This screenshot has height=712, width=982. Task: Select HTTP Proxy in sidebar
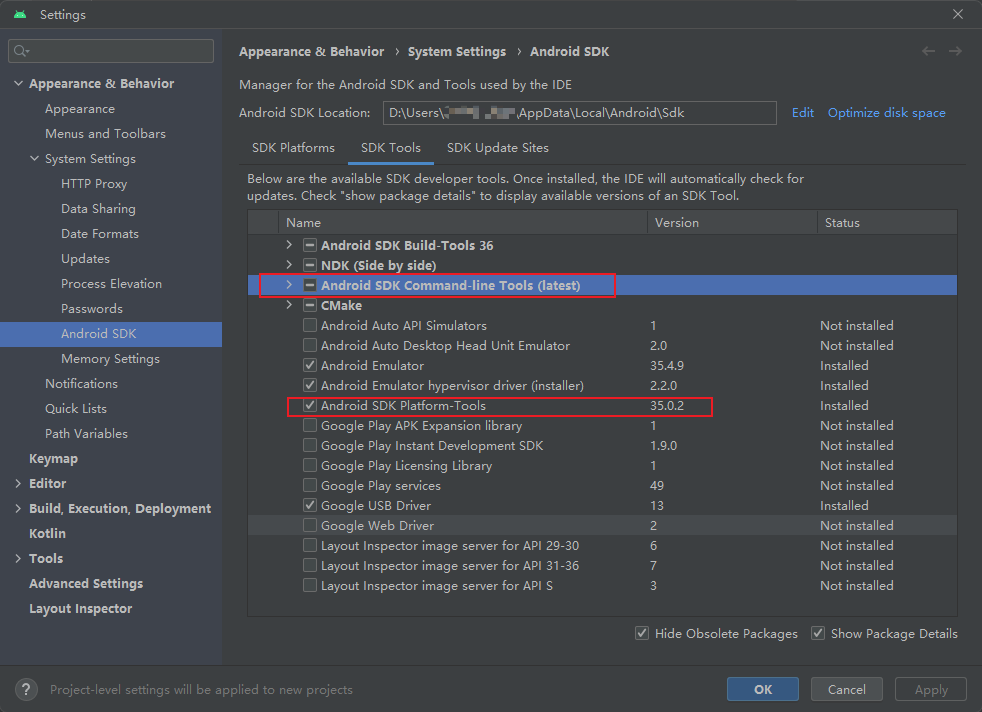coord(94,184)
